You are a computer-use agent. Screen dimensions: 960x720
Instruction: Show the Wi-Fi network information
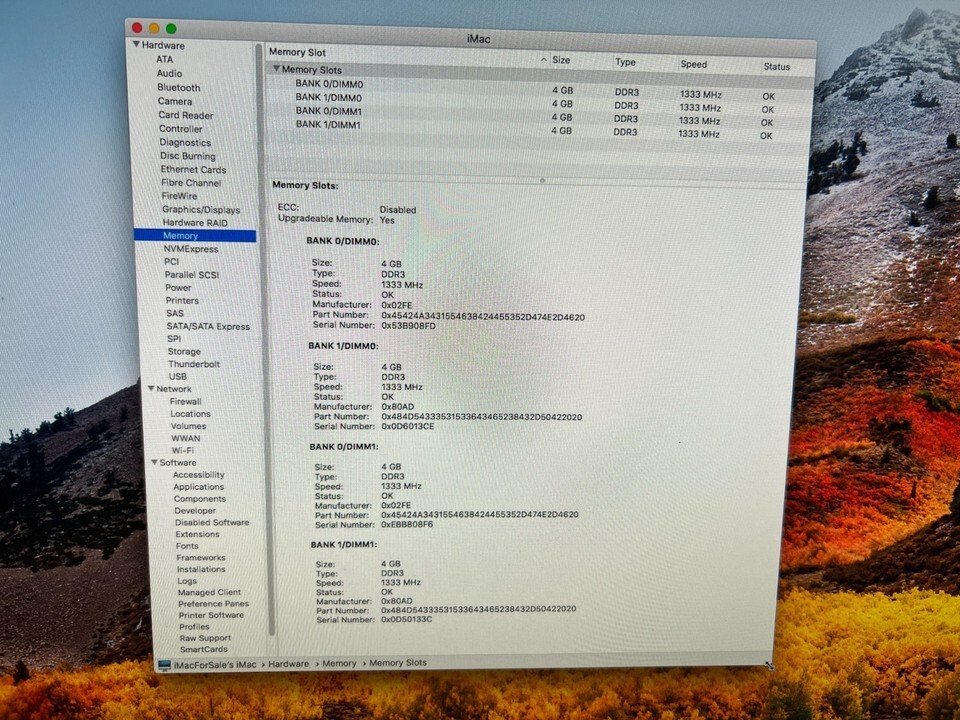click(x=182, y=451)
